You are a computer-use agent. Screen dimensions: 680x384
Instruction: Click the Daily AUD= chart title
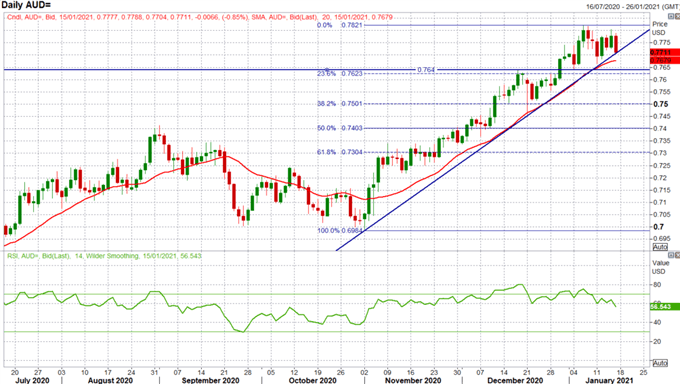tap(26, 5)
